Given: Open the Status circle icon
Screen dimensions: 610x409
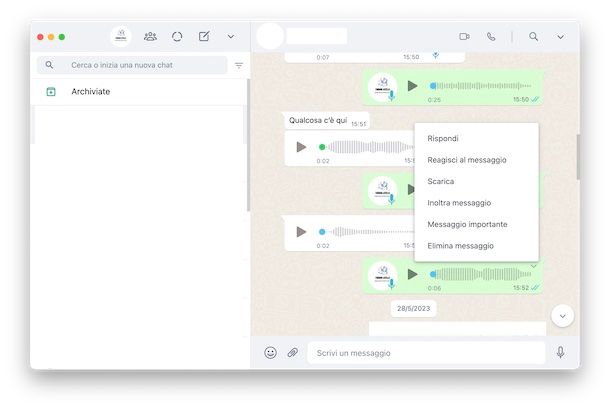Looking at the screenshot, I should 177,37.
